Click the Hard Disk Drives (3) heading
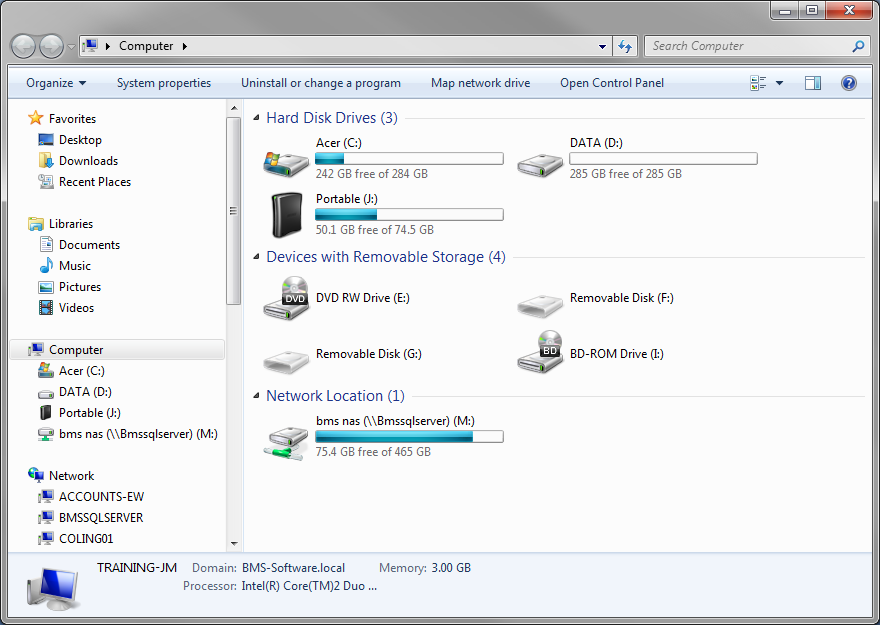Screen dimensions: 880x625 click(x=332, y=118)
